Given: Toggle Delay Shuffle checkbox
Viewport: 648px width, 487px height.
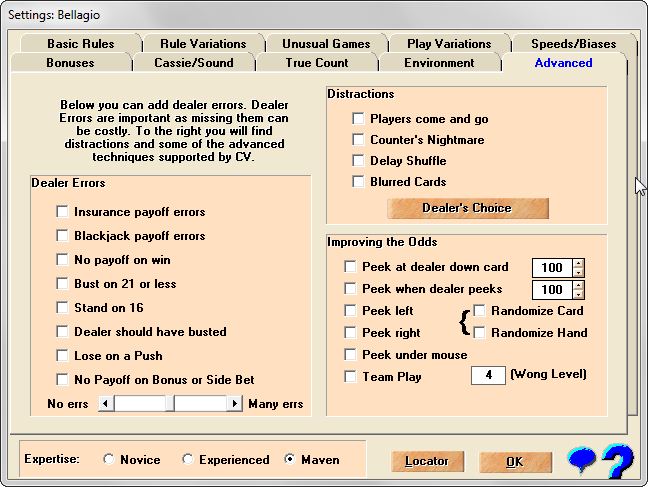Looking at the screenshot, I should pyautogui.click(x=358, y=160).
